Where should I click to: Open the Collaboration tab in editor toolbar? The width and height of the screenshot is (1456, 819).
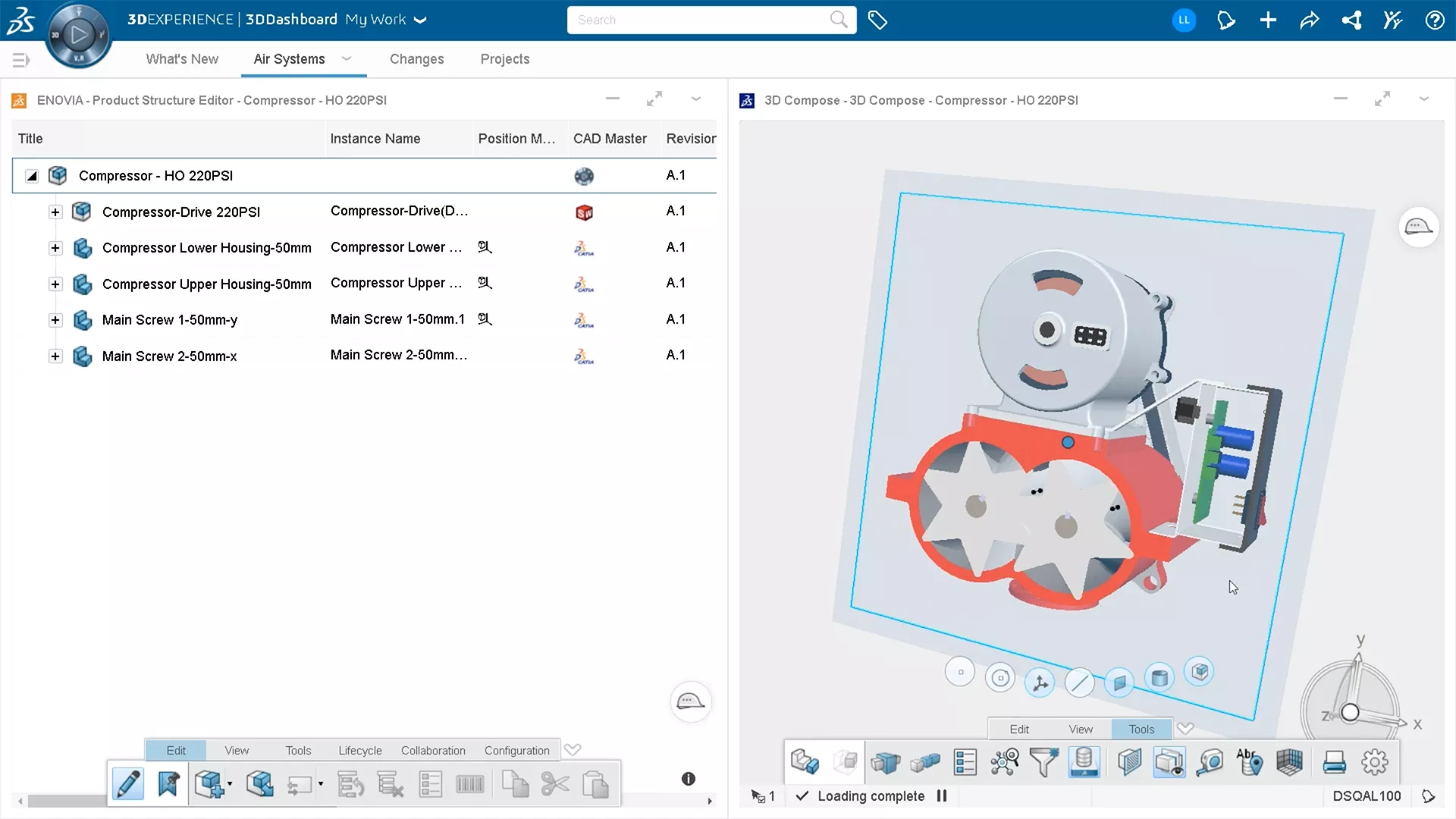[433, 751]
